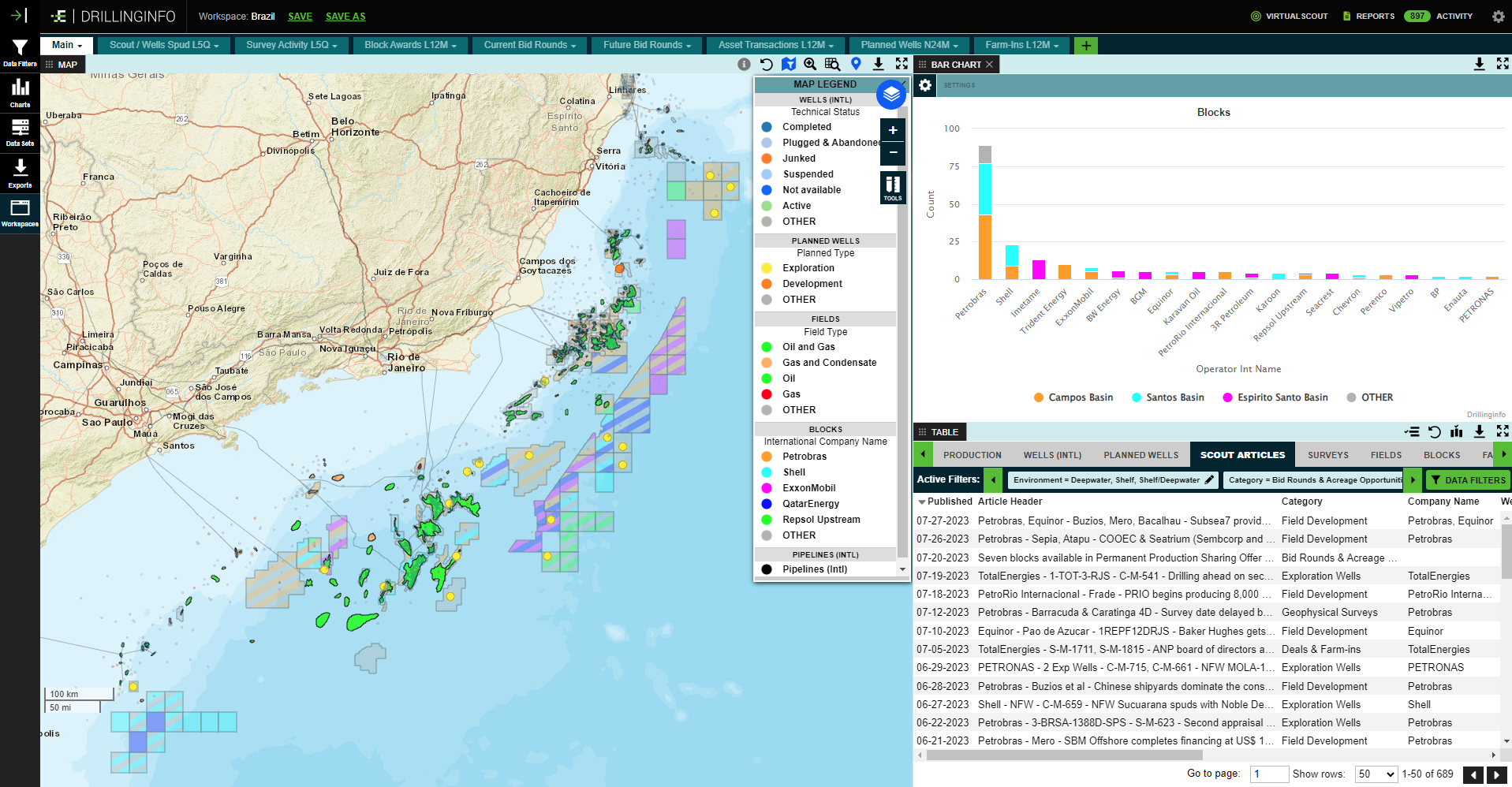Switch to the Planned Wells table tab
The width and height of the screenshot is (1512, 787).
[1141, 454]
